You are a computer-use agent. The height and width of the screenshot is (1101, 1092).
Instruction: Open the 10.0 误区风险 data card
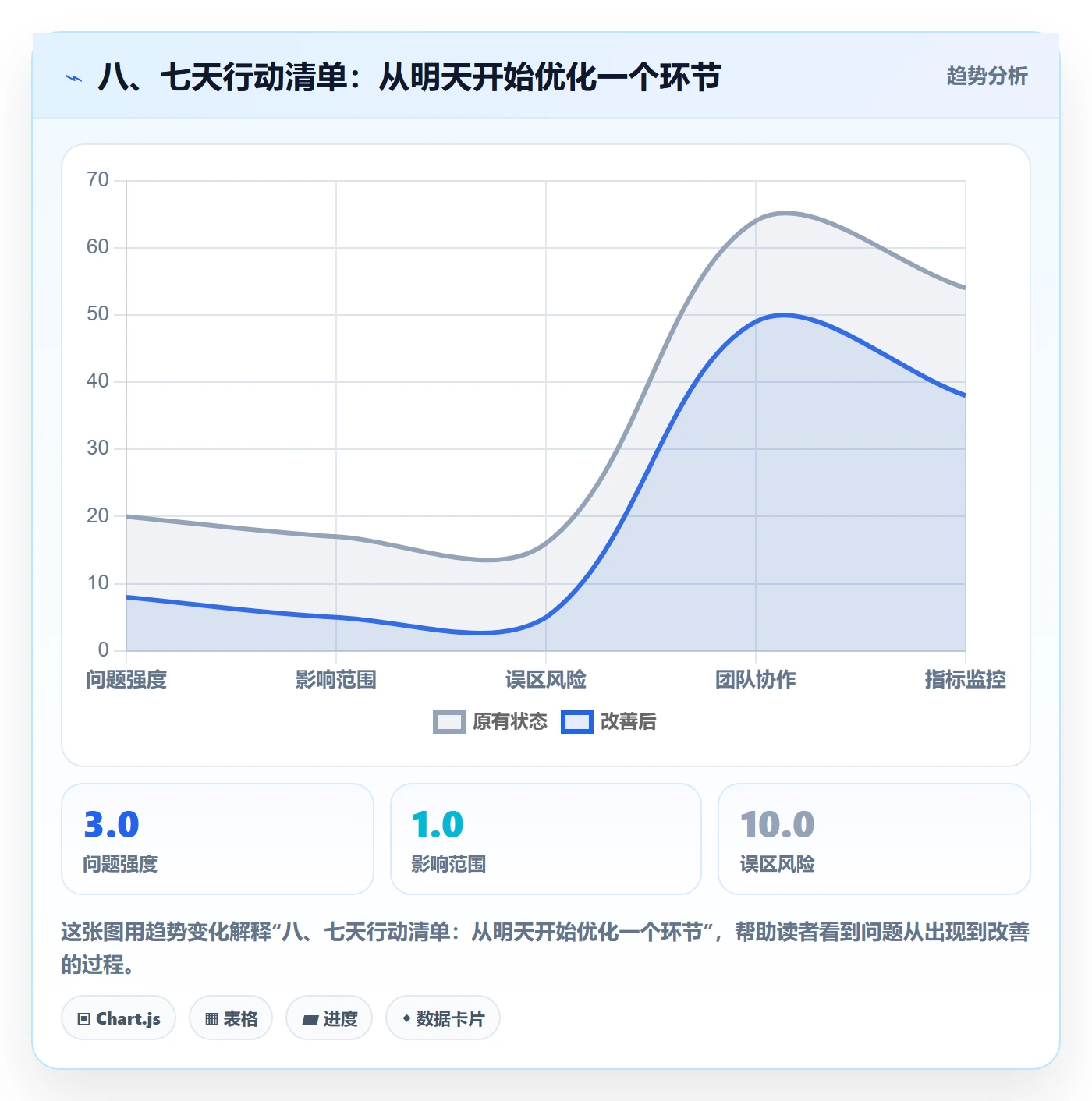coord(874,839)
